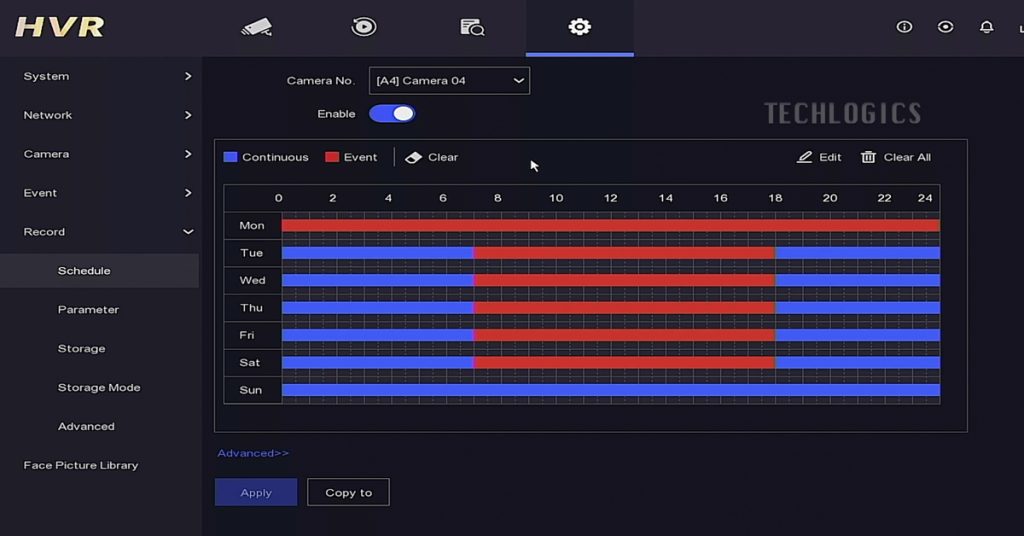The image size is (1024, 536).
Task: Open the file search icon
Action: [x=472, y=27]
